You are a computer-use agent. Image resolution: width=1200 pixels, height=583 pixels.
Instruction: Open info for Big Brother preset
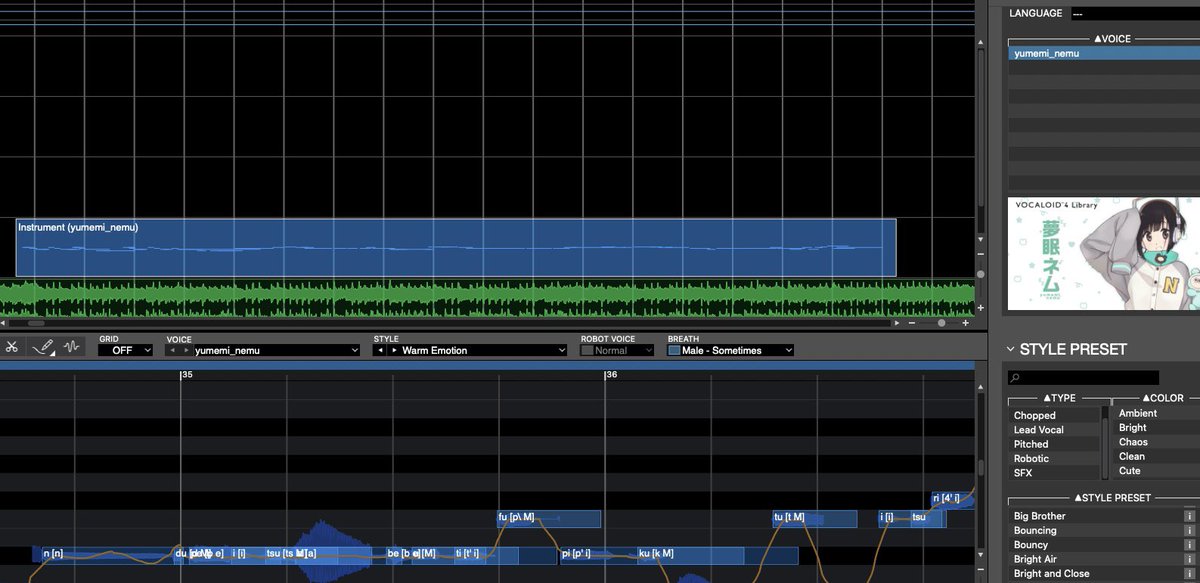coord(1190,516)
